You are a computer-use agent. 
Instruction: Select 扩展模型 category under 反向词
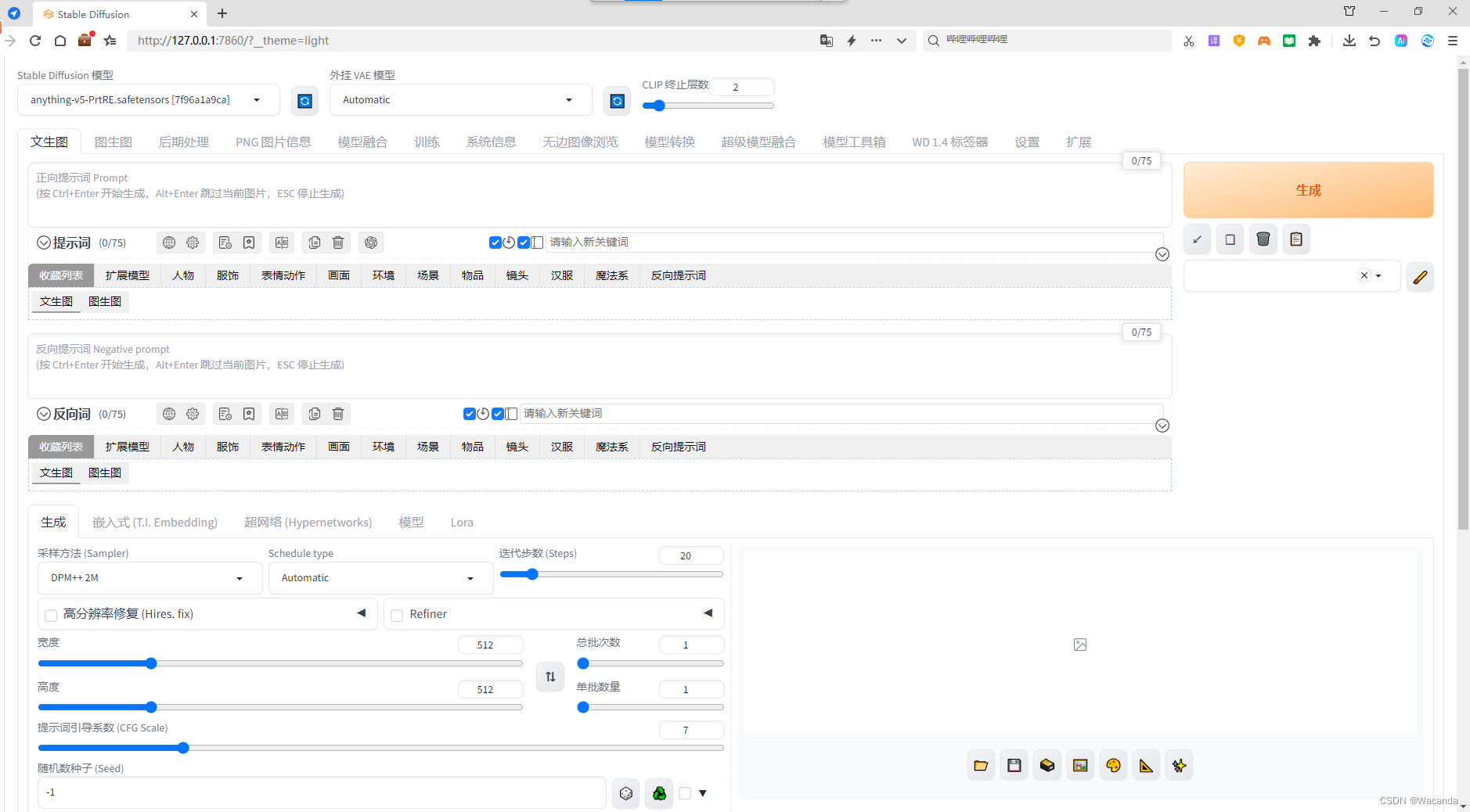pyautogui.click(x=128, y=447)
